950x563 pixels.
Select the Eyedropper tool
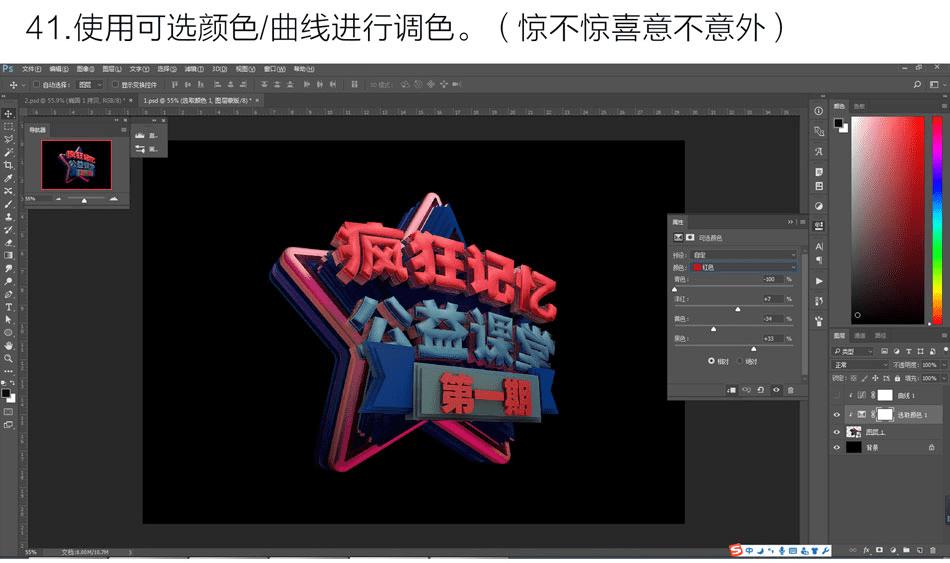click(8, 178)
